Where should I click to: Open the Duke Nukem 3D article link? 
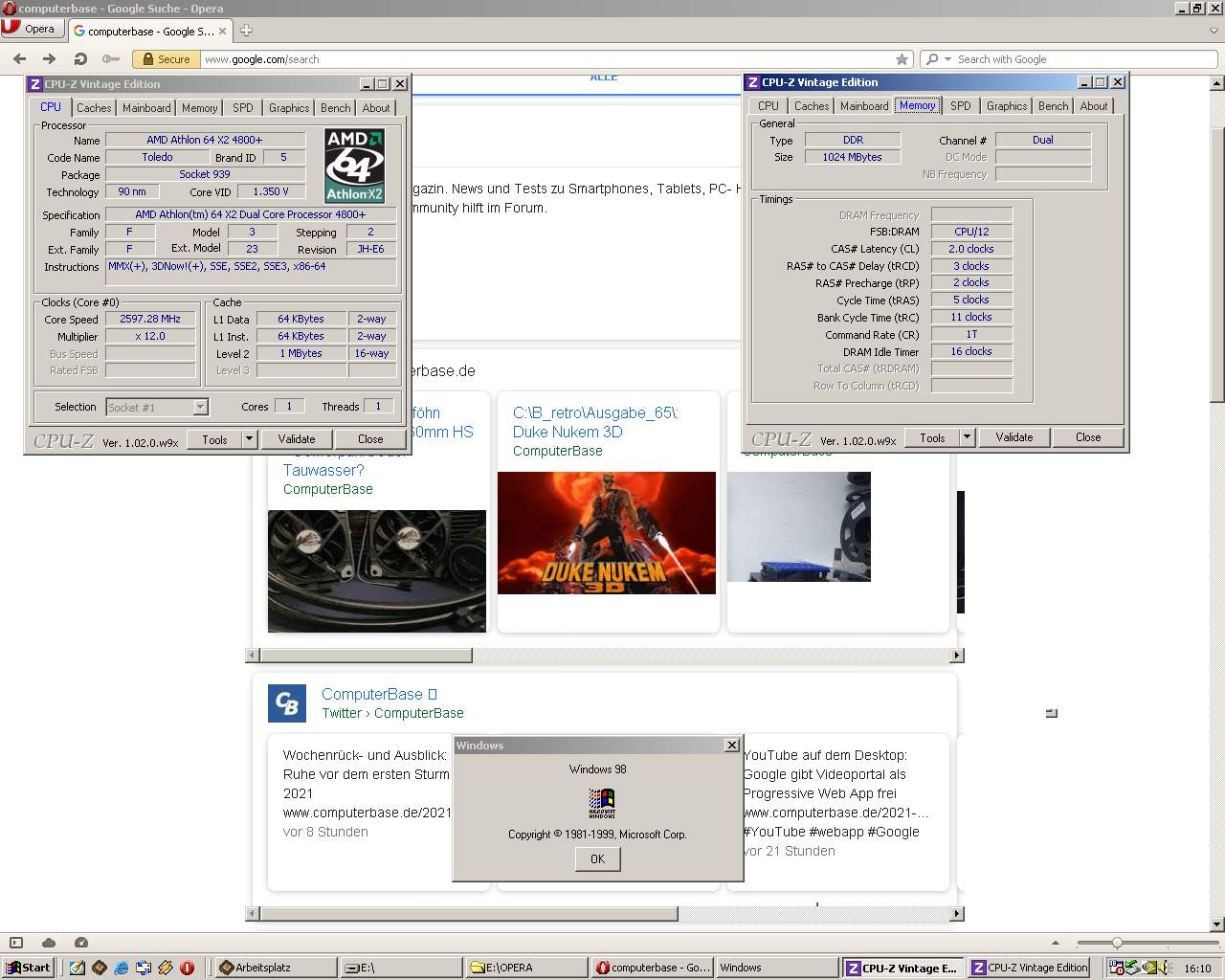tap(594, 422)
